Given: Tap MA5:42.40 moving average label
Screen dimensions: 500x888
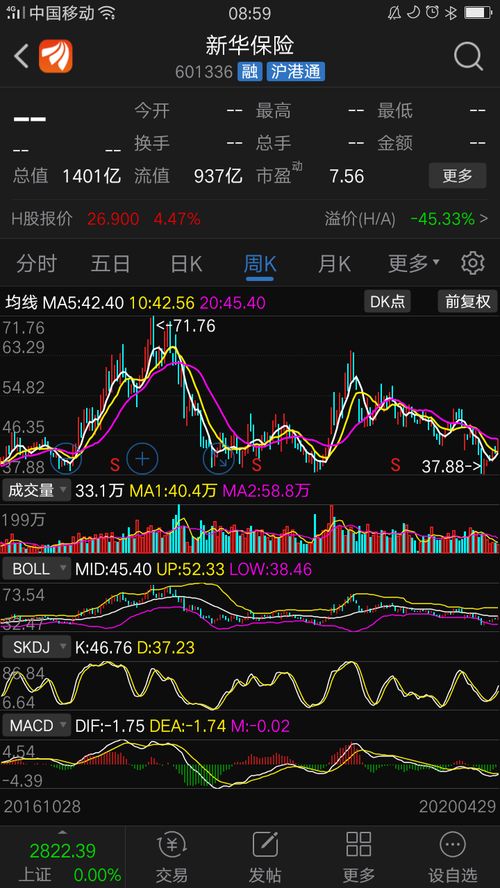Looking at the screenshot, I should [82, 302].
